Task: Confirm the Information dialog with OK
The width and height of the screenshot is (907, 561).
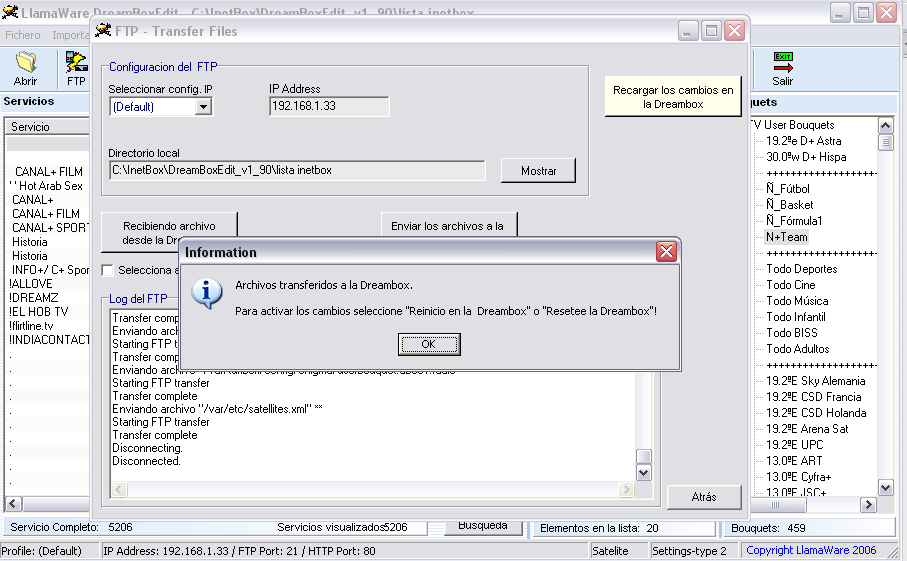Action: coord(429,344)
